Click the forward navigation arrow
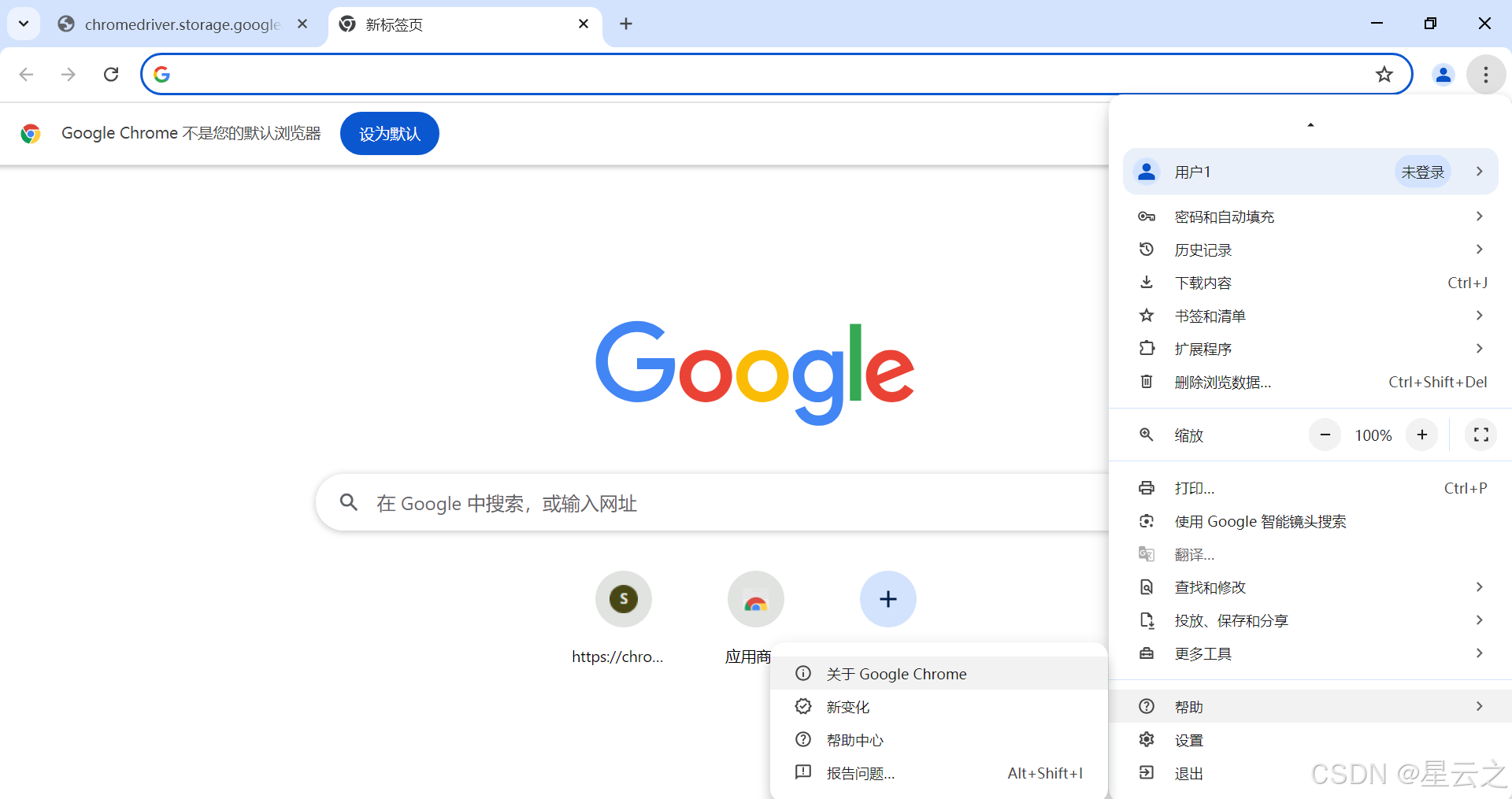1512x799 pixels. tap(69, 74)
